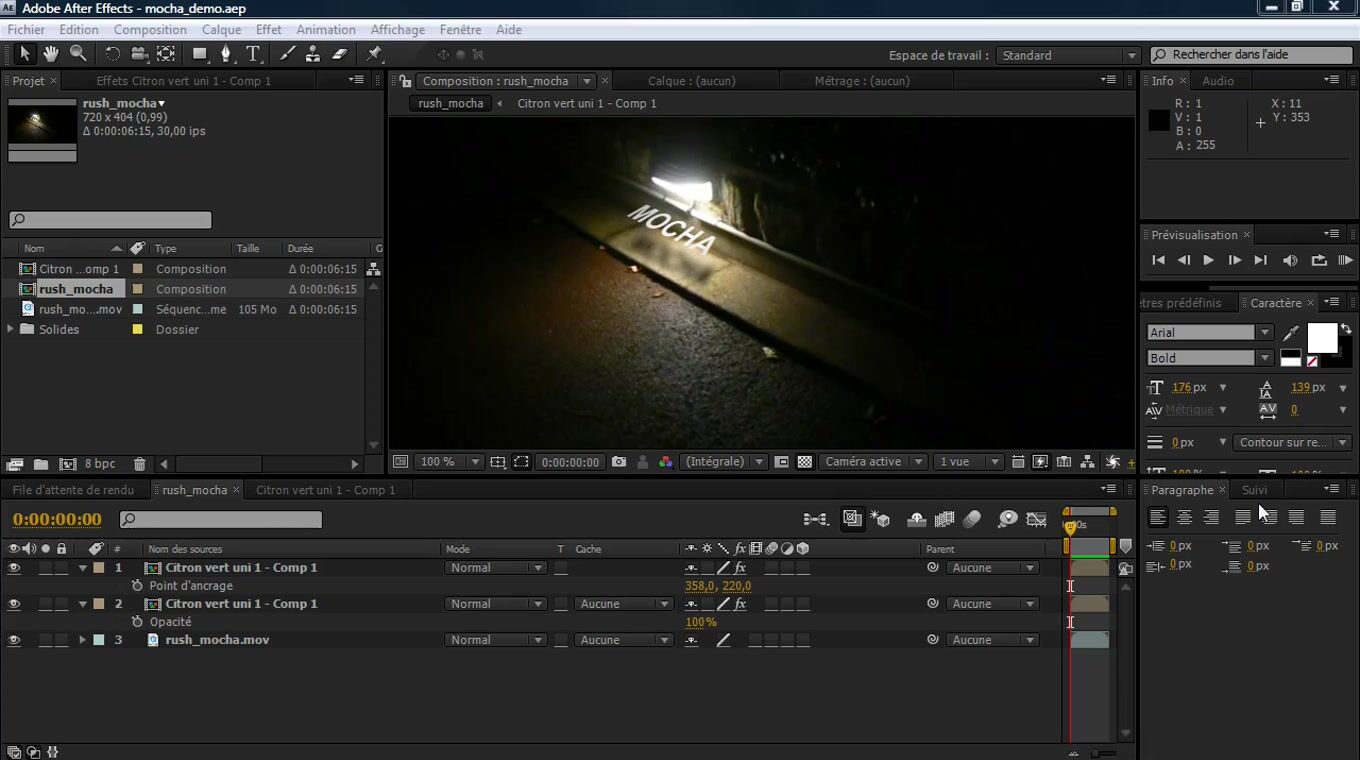Select the Hand tool in toolbar
1360x760 pixels.
click(x=50, y=54)
